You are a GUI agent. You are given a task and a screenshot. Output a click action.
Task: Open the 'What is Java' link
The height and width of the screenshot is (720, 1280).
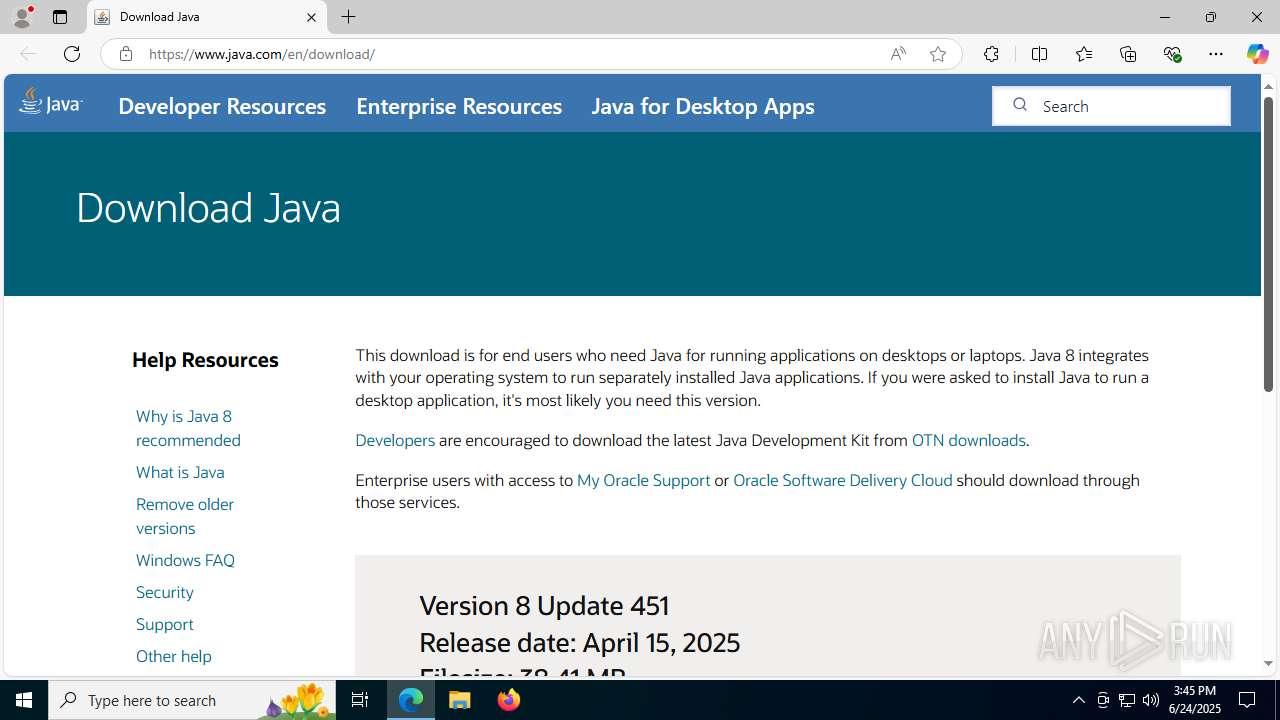coord(180,472)
